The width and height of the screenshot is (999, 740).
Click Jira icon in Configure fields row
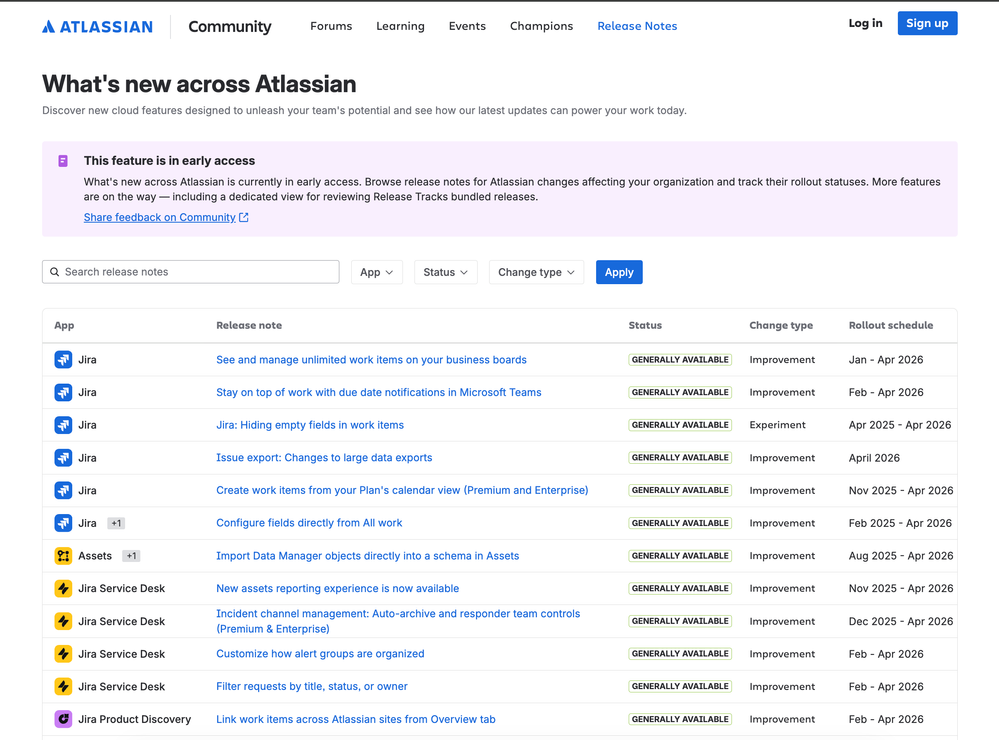tap(63, 523)
